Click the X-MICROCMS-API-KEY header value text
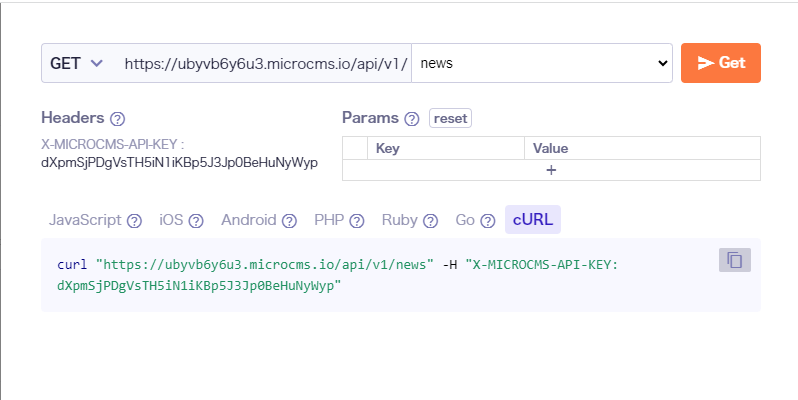 pyautogui.click(x=179, y=162)
